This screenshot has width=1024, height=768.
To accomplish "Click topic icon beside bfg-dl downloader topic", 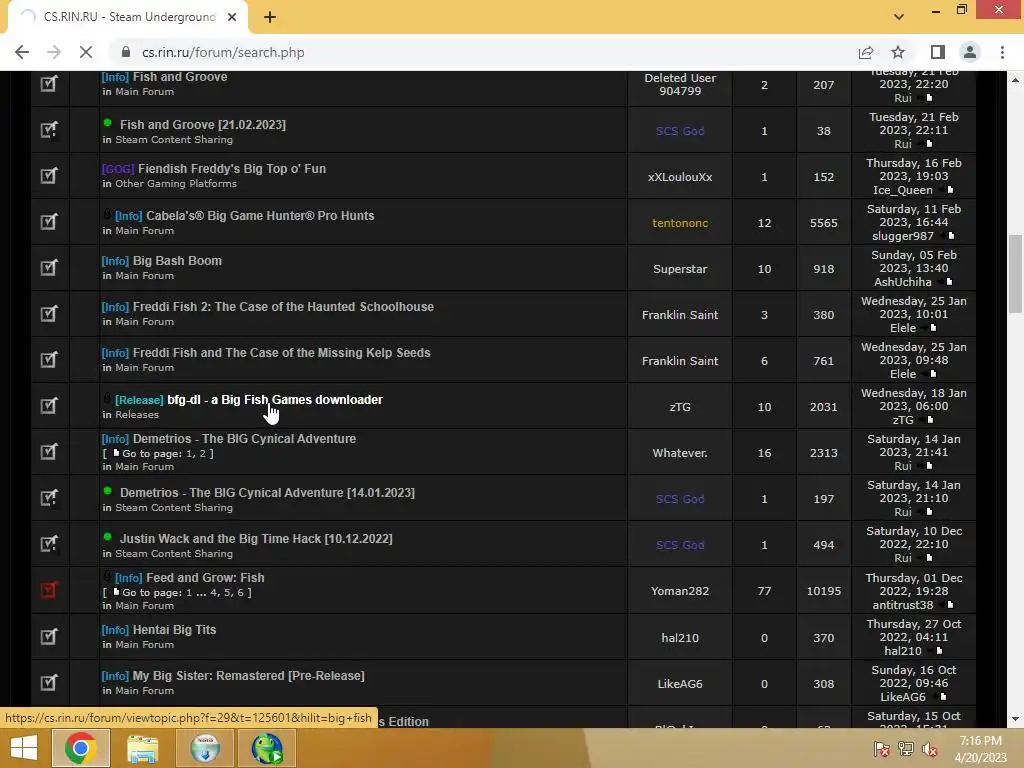I will (49, 406).
